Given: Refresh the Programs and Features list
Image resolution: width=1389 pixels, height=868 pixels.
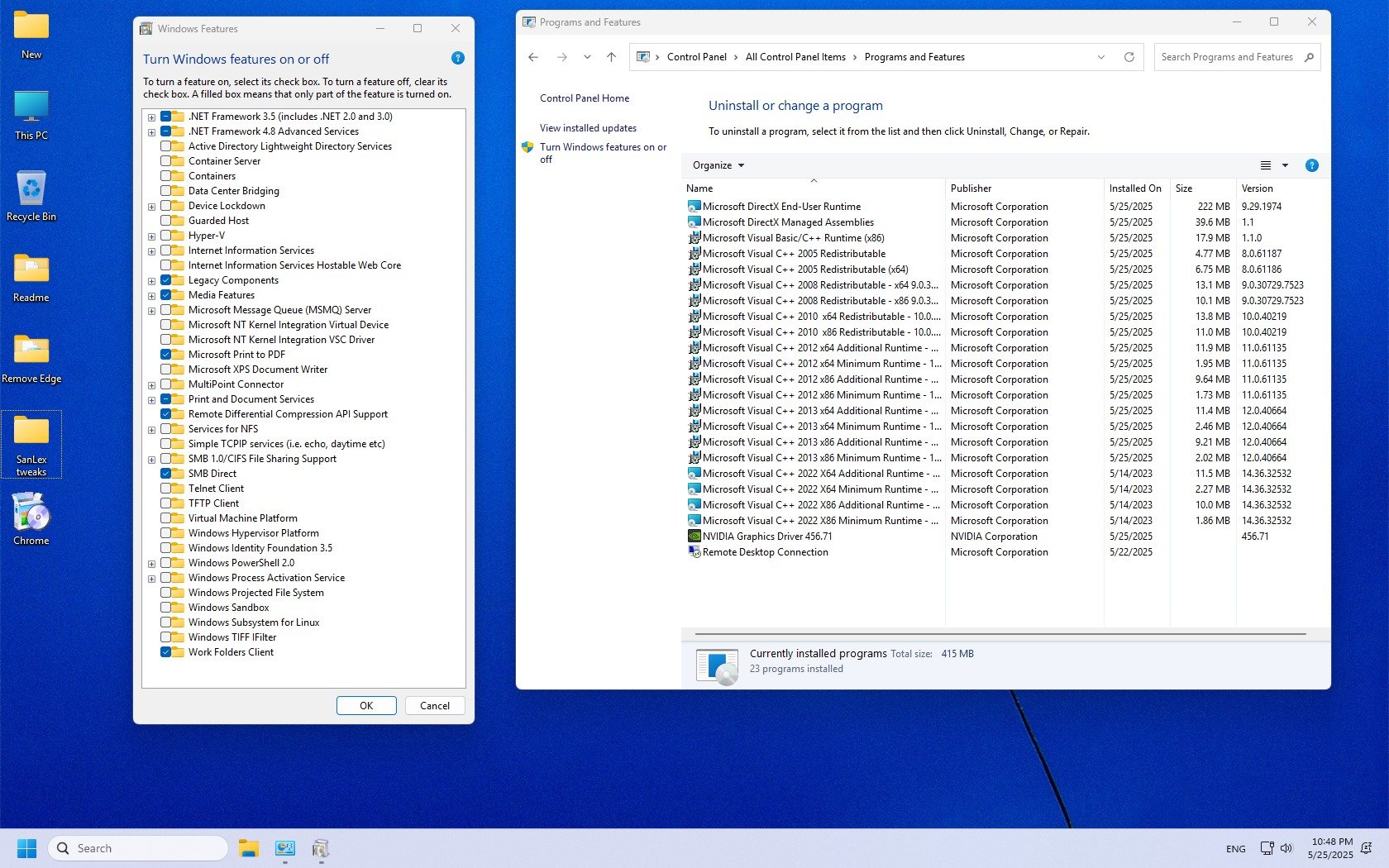Looking at the screenshot, I should (1129, 57).
